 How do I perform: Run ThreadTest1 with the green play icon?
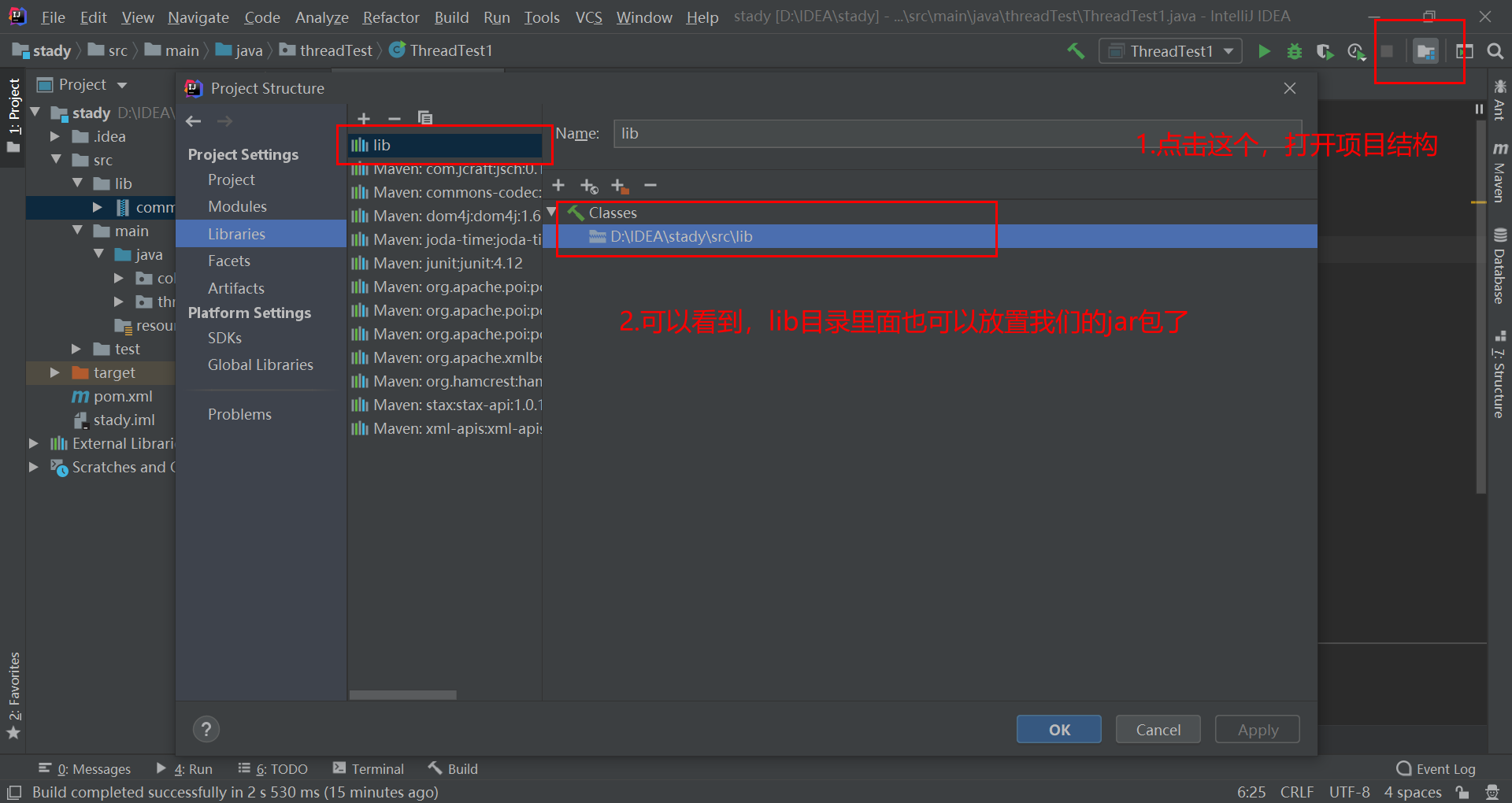click(1264, 51)
